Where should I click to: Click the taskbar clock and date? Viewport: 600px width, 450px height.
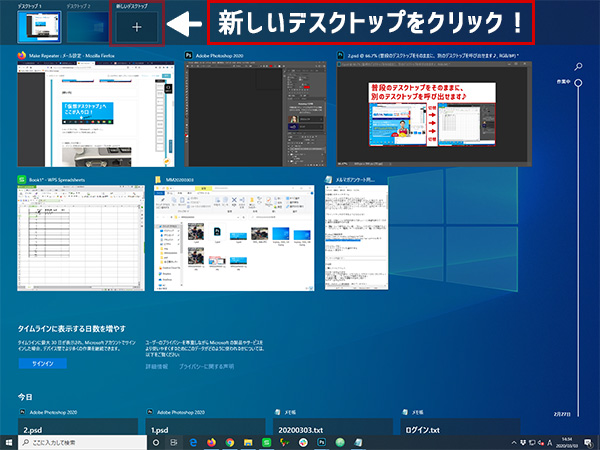click(x=567, y=442)
